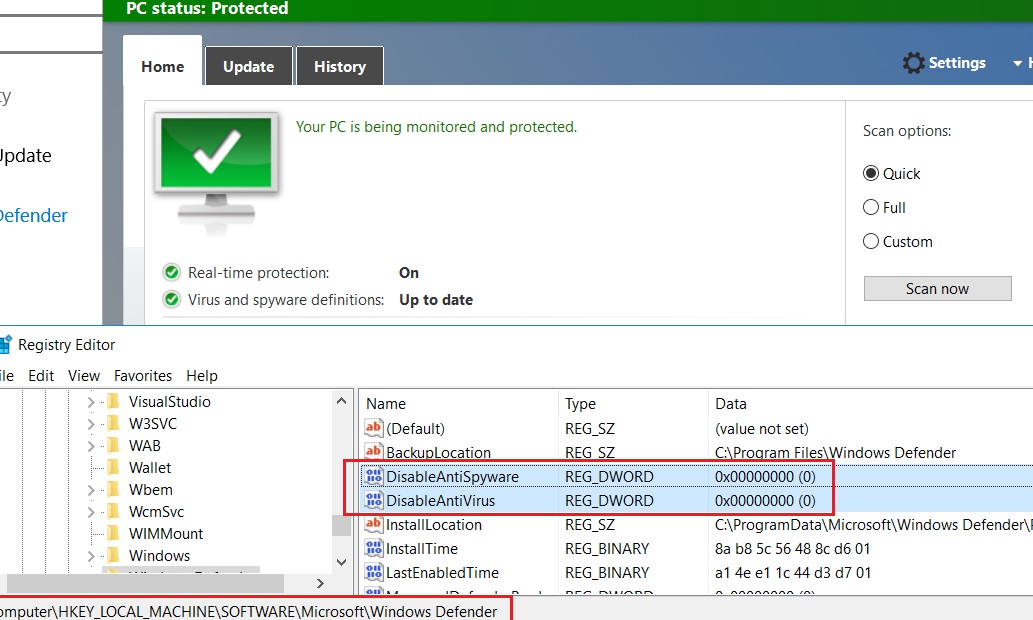
Task: Click the (Default) string value icon
Action: [374, 428]
